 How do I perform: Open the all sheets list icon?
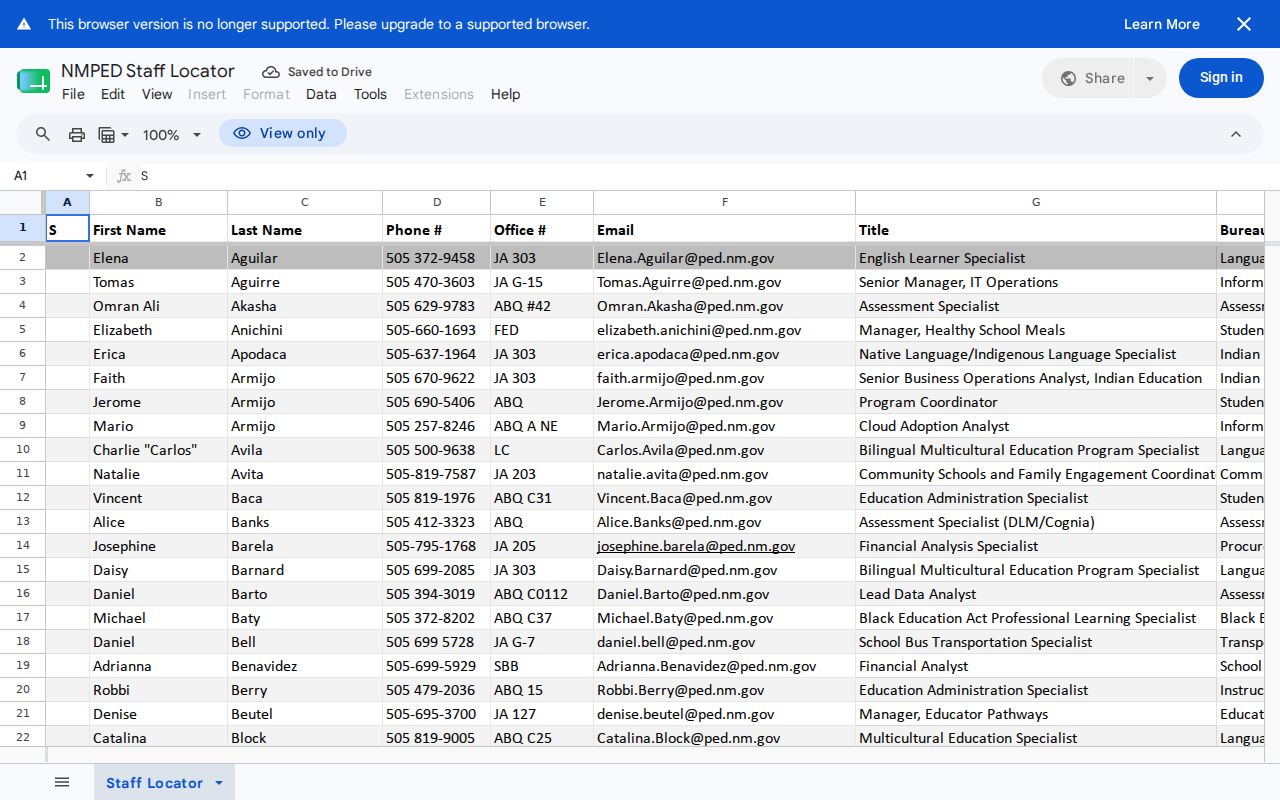click(x=62, y=782)
